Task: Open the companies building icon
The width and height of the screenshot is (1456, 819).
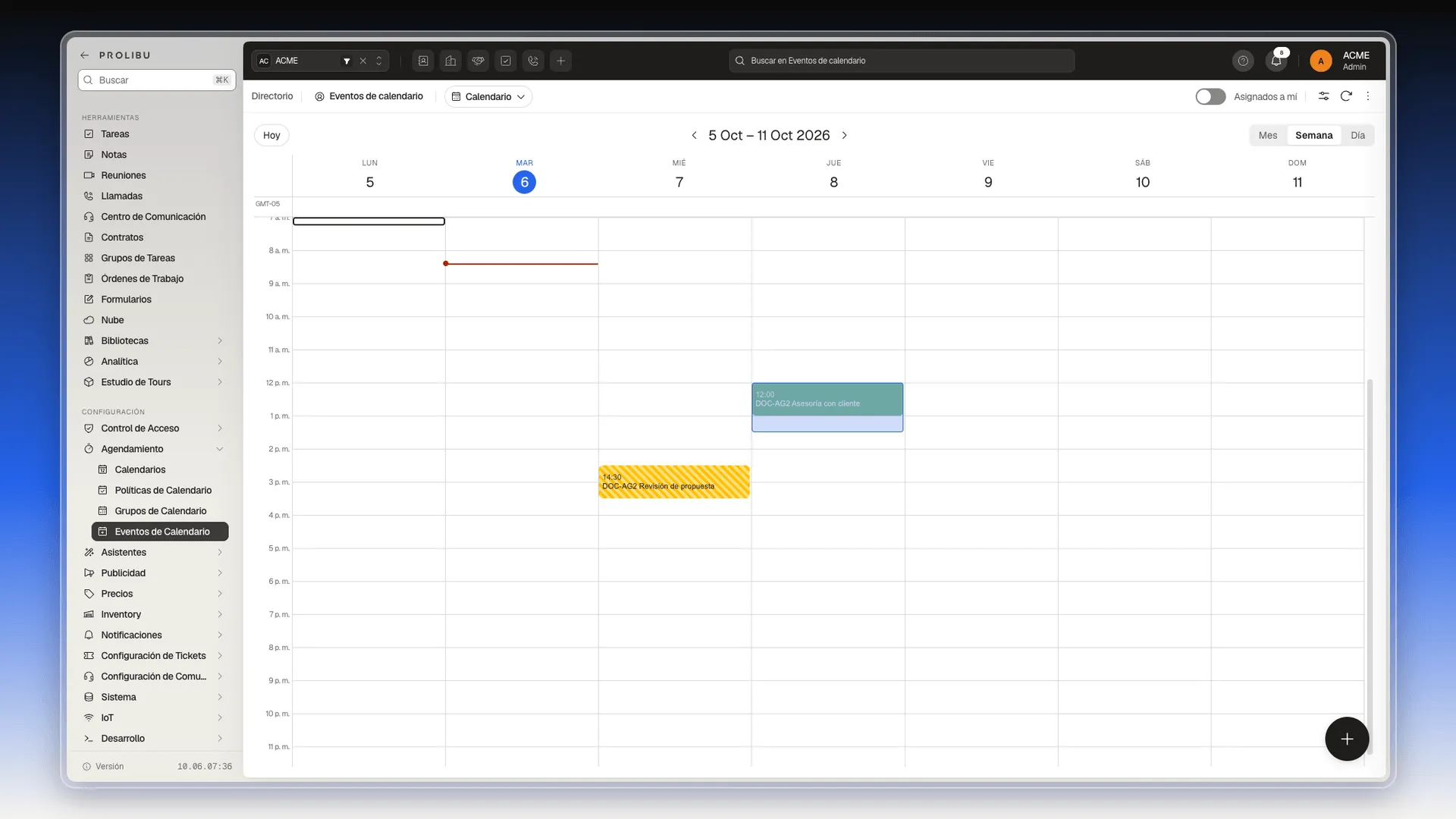Action: coord(450,61)
